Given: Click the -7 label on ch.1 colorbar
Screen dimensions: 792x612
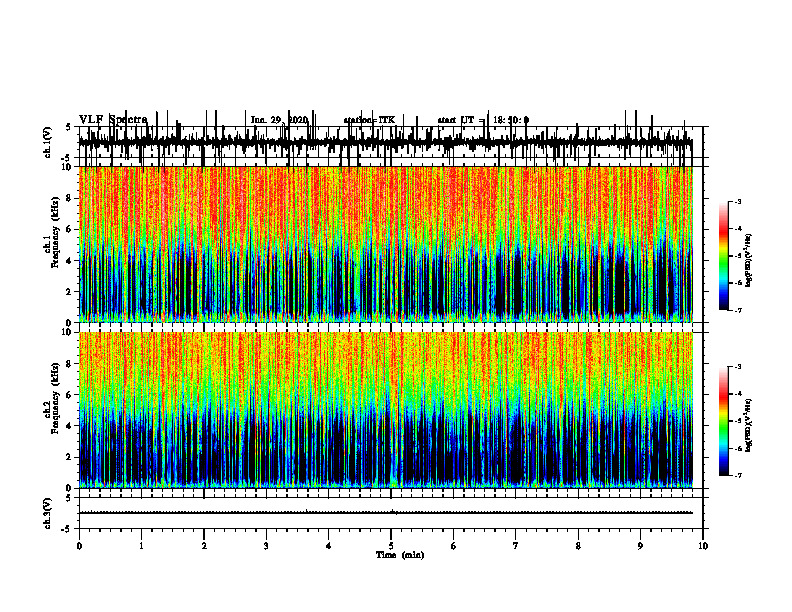Looking at the screenshot, I should point(738,310).
